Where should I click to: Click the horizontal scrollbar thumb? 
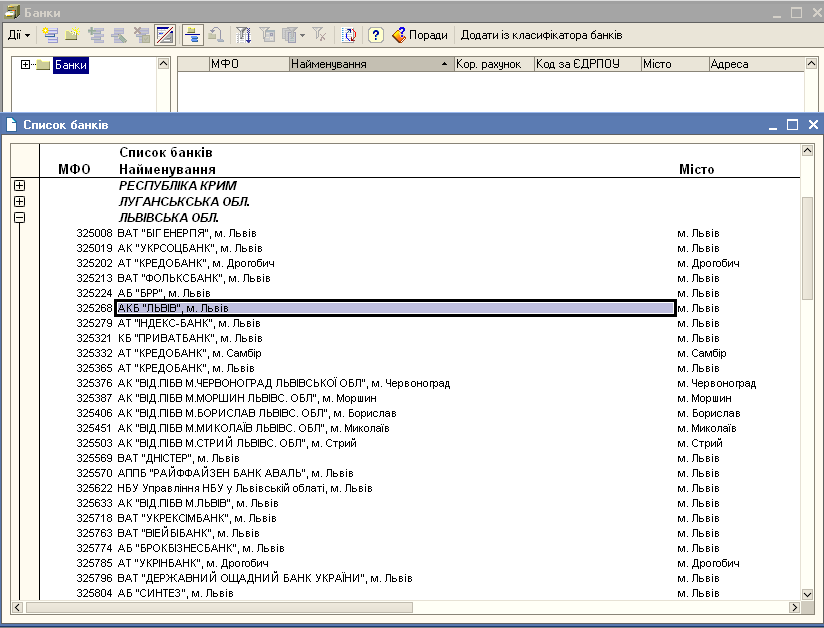click(x=219, y=608)
